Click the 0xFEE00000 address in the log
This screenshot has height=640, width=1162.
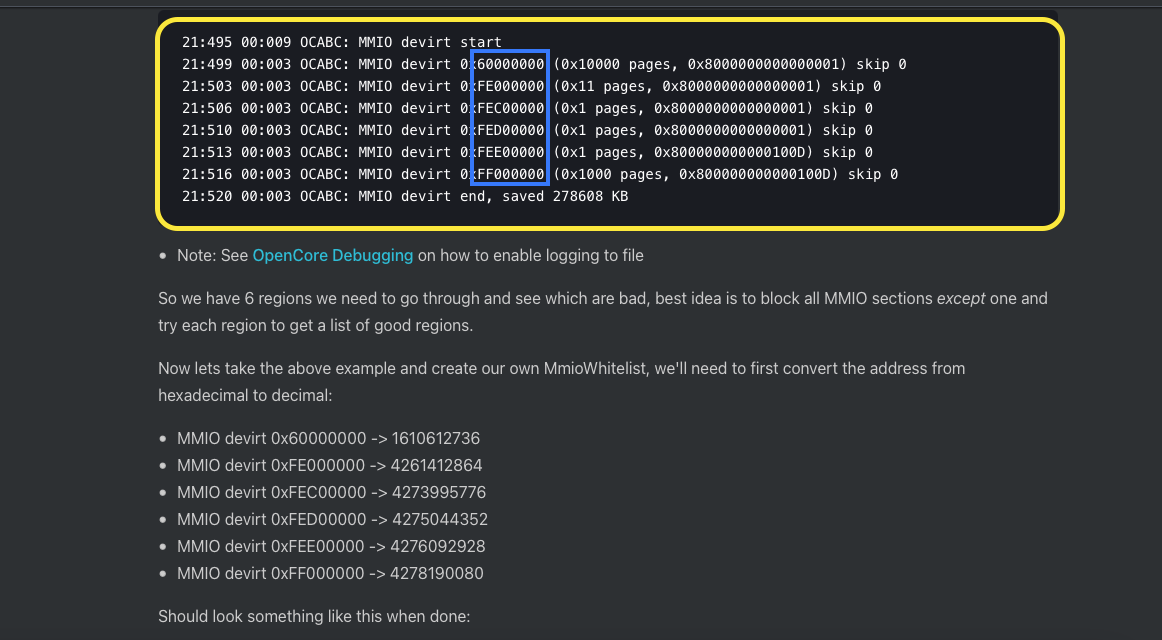[509, 152]
